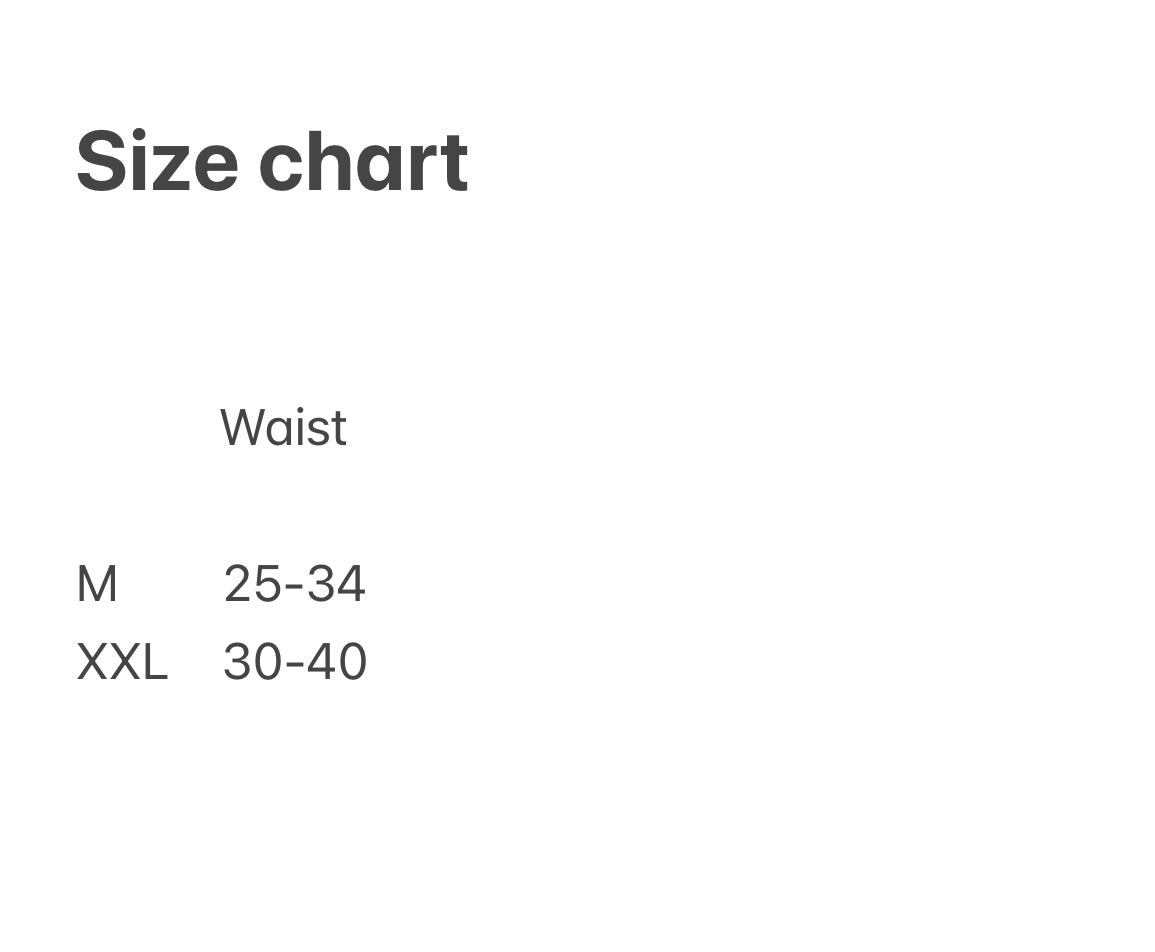Click the number 30 in XXL's waist range
The height and width of the screenshot is (952, 1155).
(253, 662)
